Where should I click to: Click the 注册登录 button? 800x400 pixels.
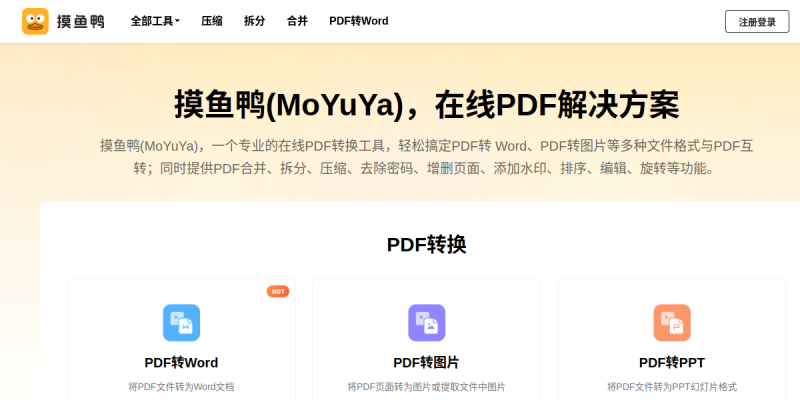point(757,21)
